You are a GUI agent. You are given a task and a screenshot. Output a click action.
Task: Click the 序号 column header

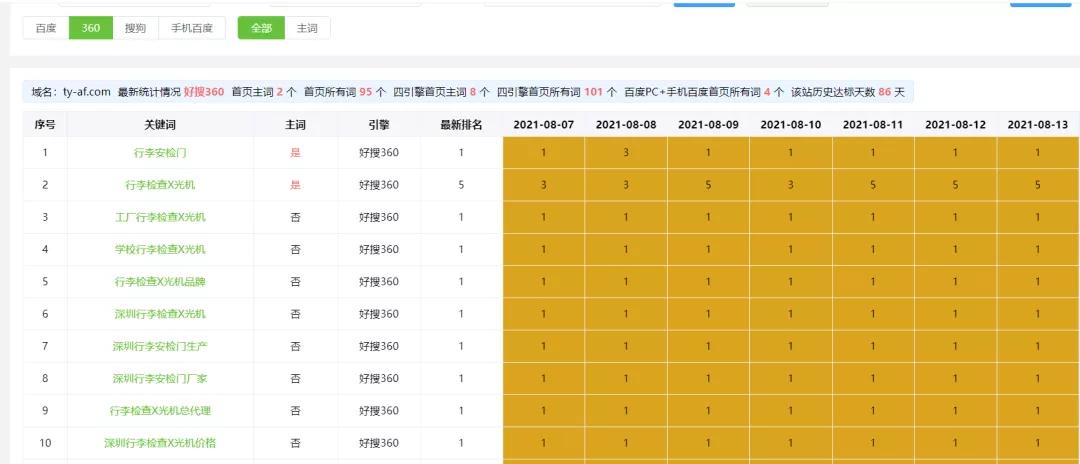pyautogui.click(x=45, y=125)
